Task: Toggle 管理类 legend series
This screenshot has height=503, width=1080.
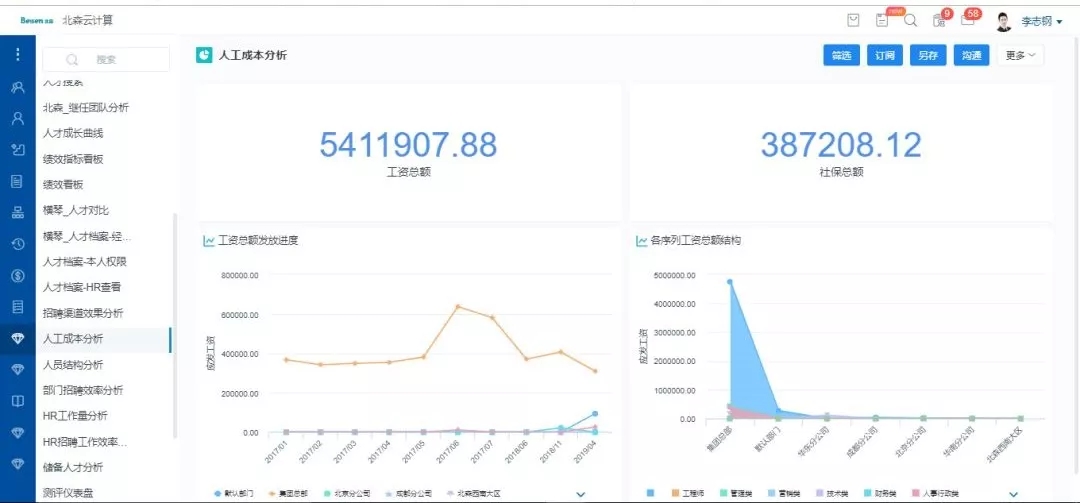Action: [x=735, y=494]
